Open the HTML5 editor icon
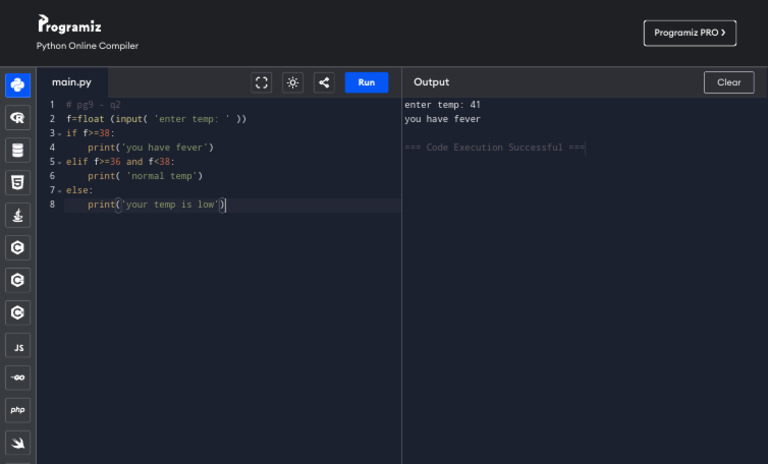Image resolution: width=768 pixels, height=464 pixels. point(18,182)
